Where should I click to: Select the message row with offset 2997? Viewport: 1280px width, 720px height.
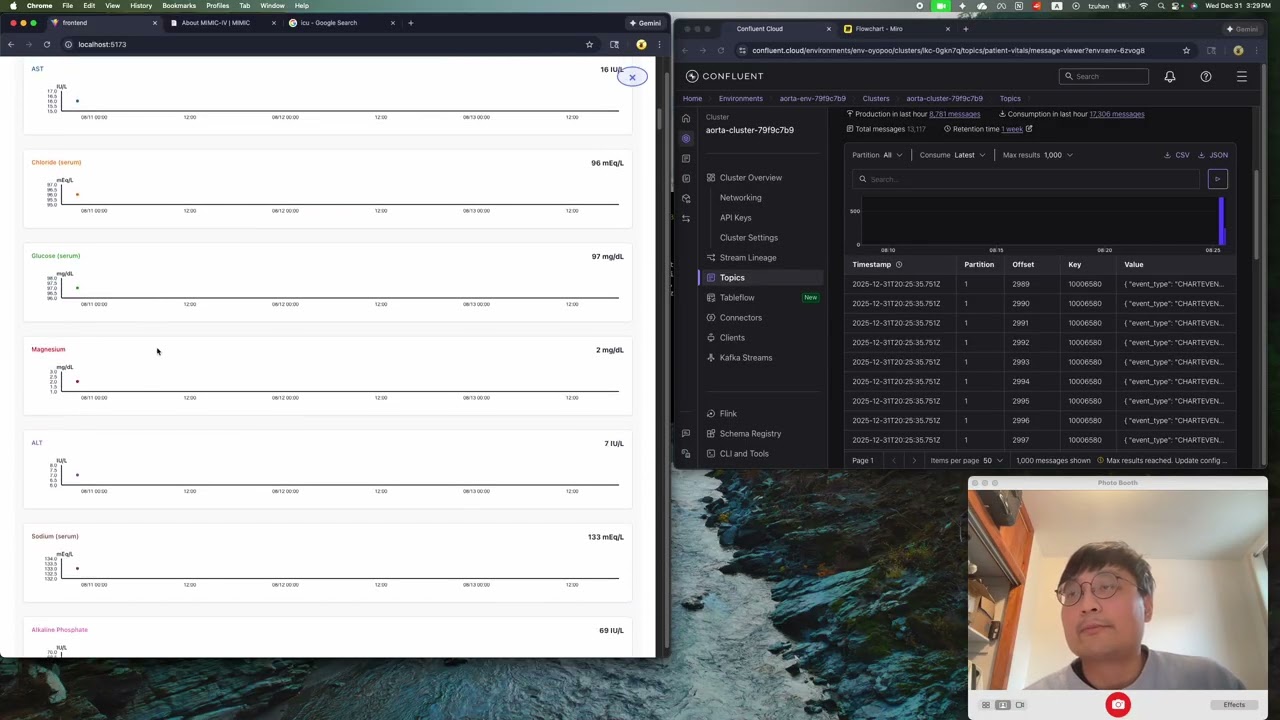pos(1038,440)
